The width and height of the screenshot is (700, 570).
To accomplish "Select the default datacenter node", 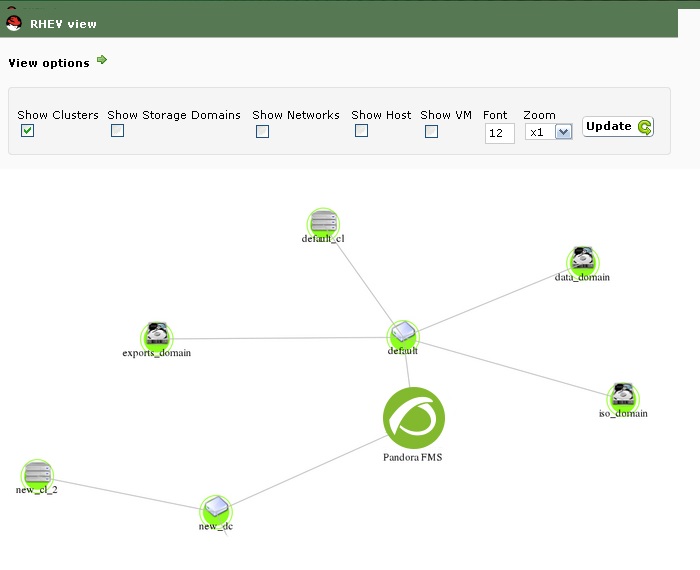I will pos(403,336).
